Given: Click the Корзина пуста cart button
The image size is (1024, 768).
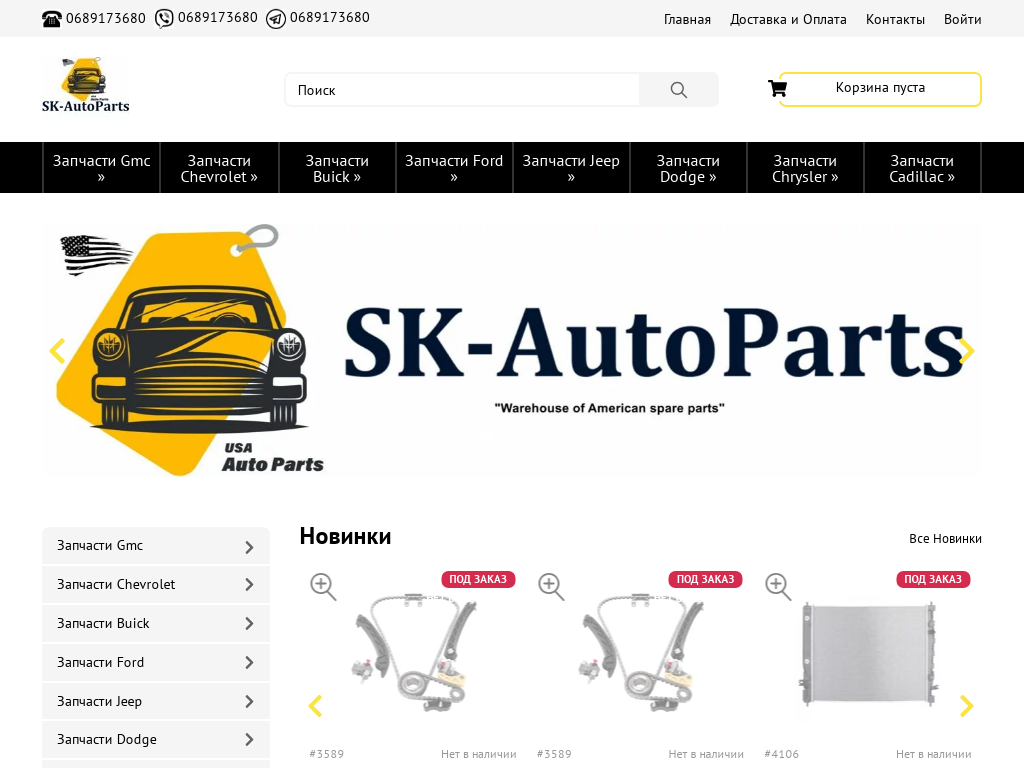Looking at the screenshot, I should (880, 89).
